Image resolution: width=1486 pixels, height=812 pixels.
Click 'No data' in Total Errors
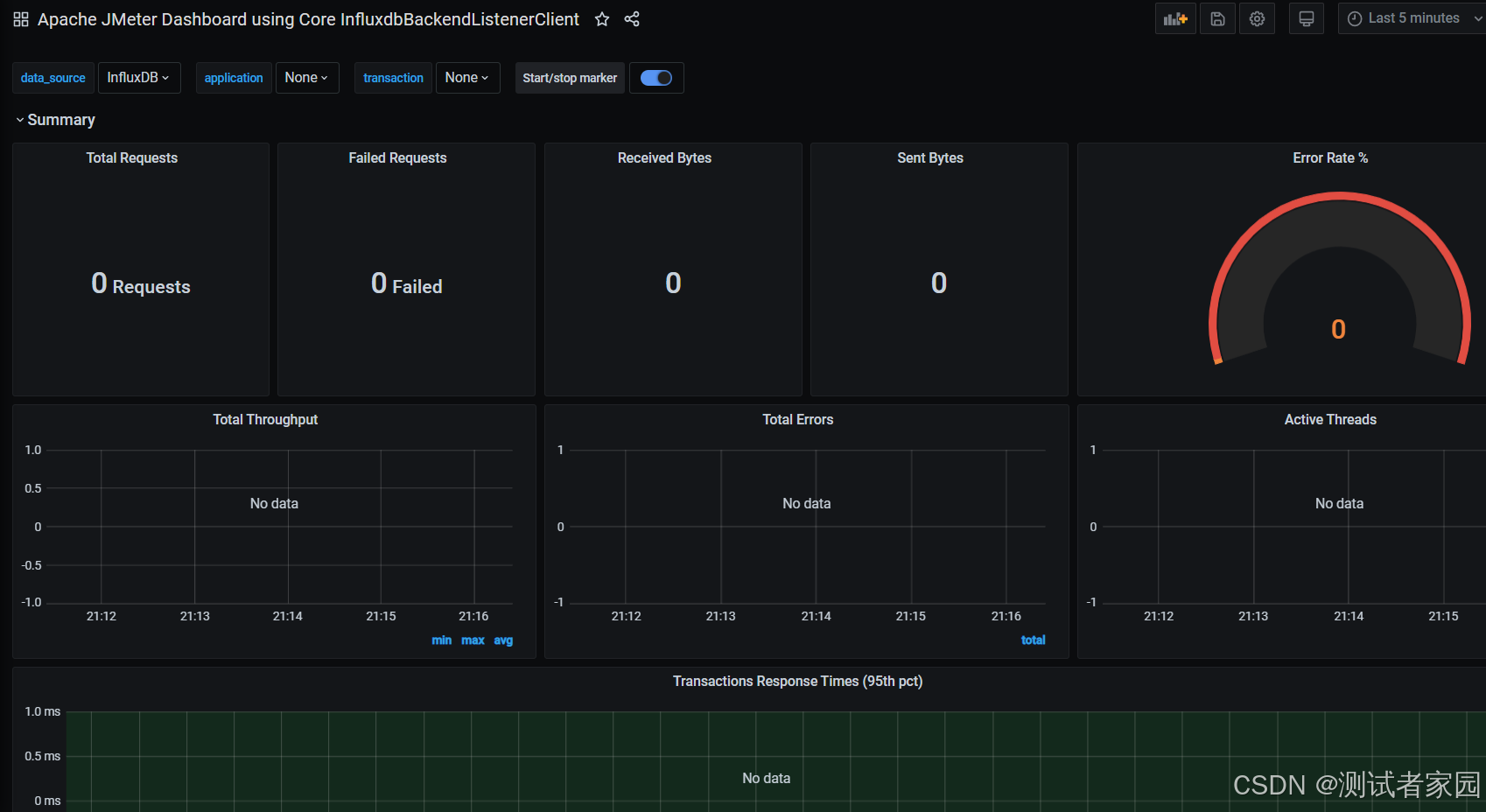[807, 504]
